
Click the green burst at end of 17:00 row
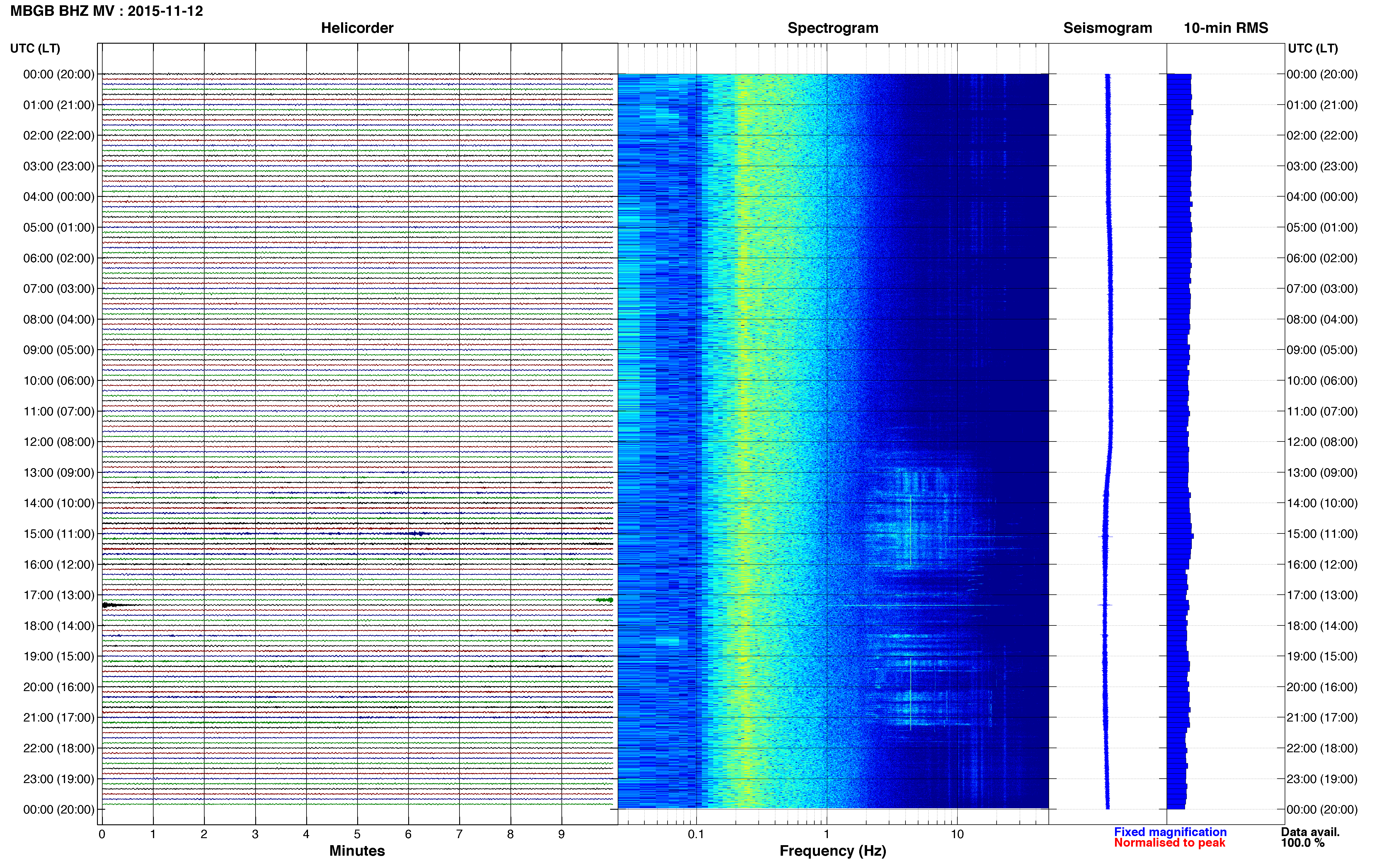(605, 600)
